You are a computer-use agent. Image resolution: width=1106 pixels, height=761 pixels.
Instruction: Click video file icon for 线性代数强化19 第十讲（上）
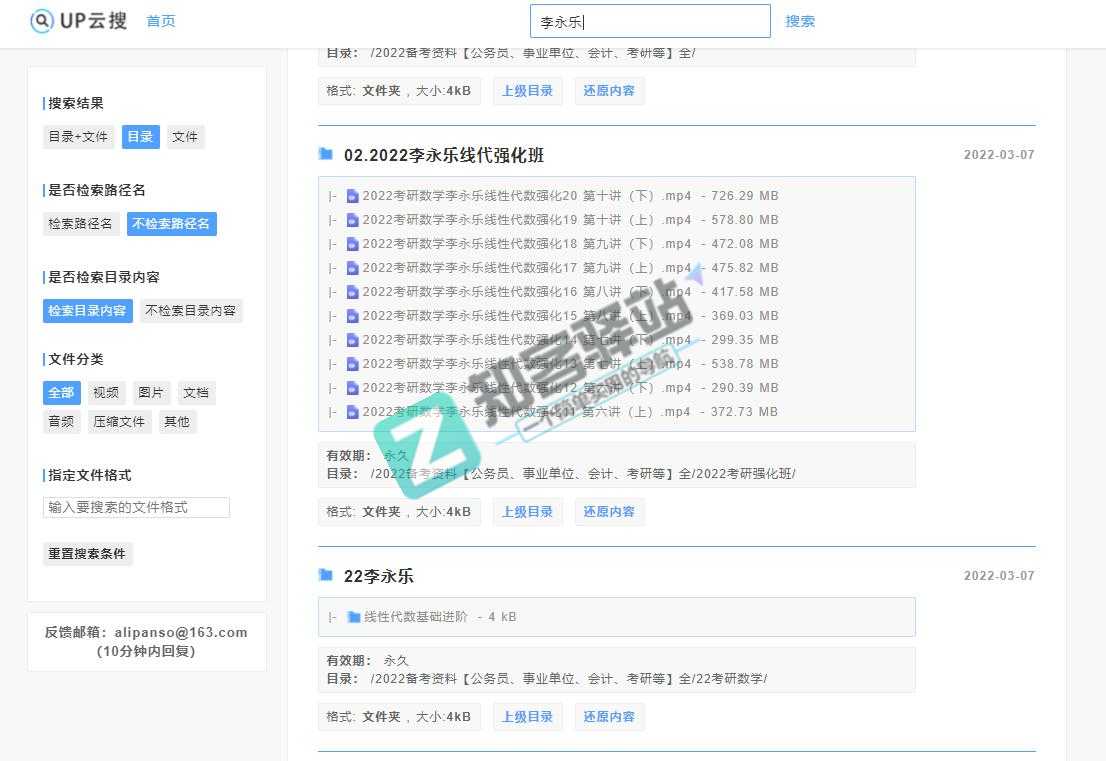[x=352, y=220]
